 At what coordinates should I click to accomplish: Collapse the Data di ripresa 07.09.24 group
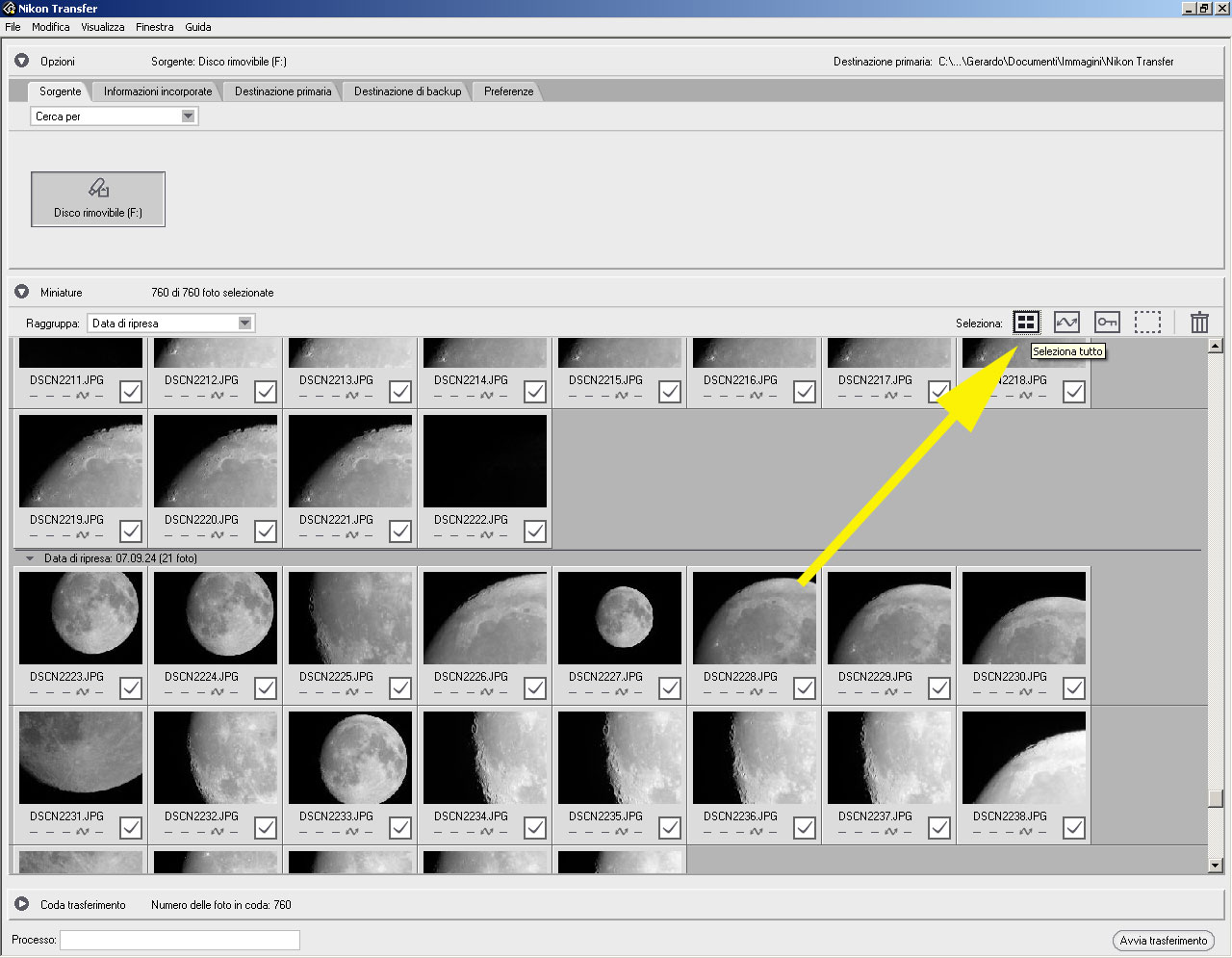pos(30,558)
